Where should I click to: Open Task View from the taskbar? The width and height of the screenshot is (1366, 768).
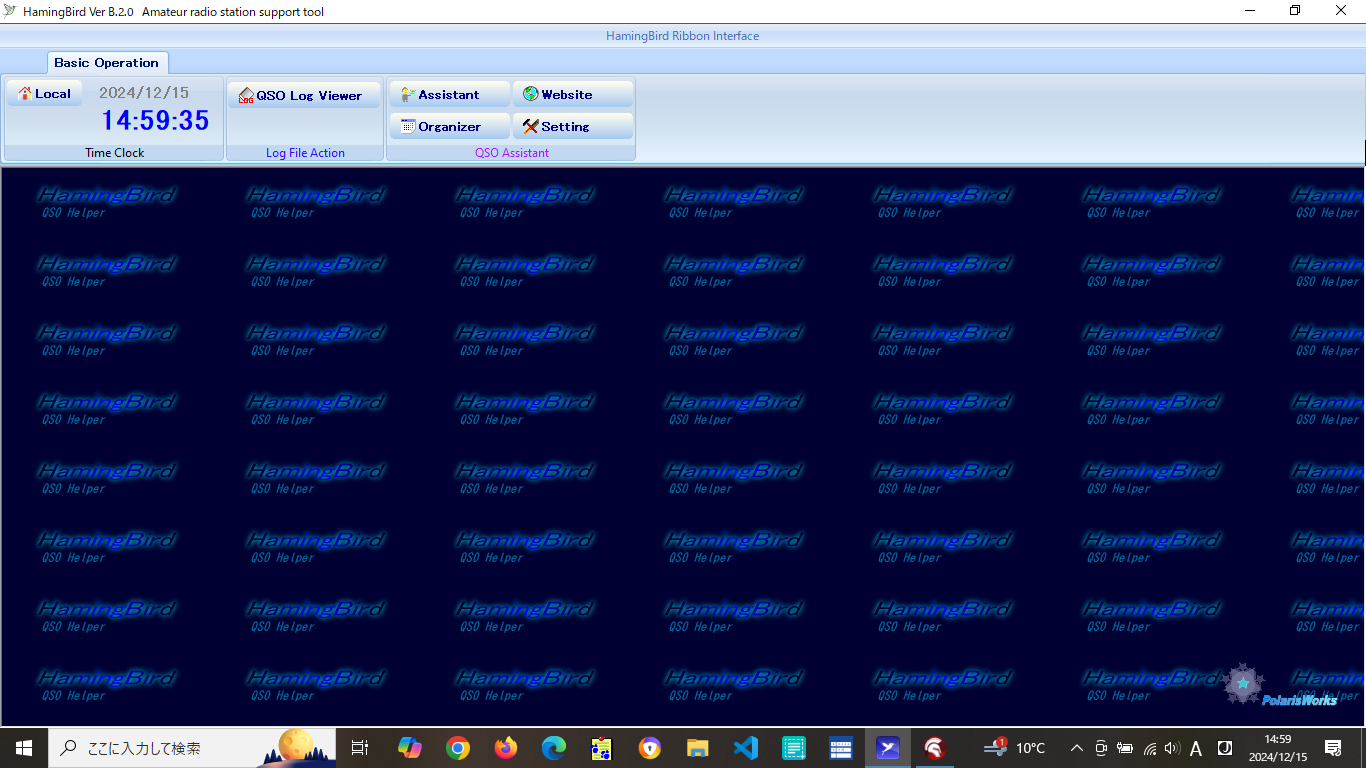pos(360,748)
